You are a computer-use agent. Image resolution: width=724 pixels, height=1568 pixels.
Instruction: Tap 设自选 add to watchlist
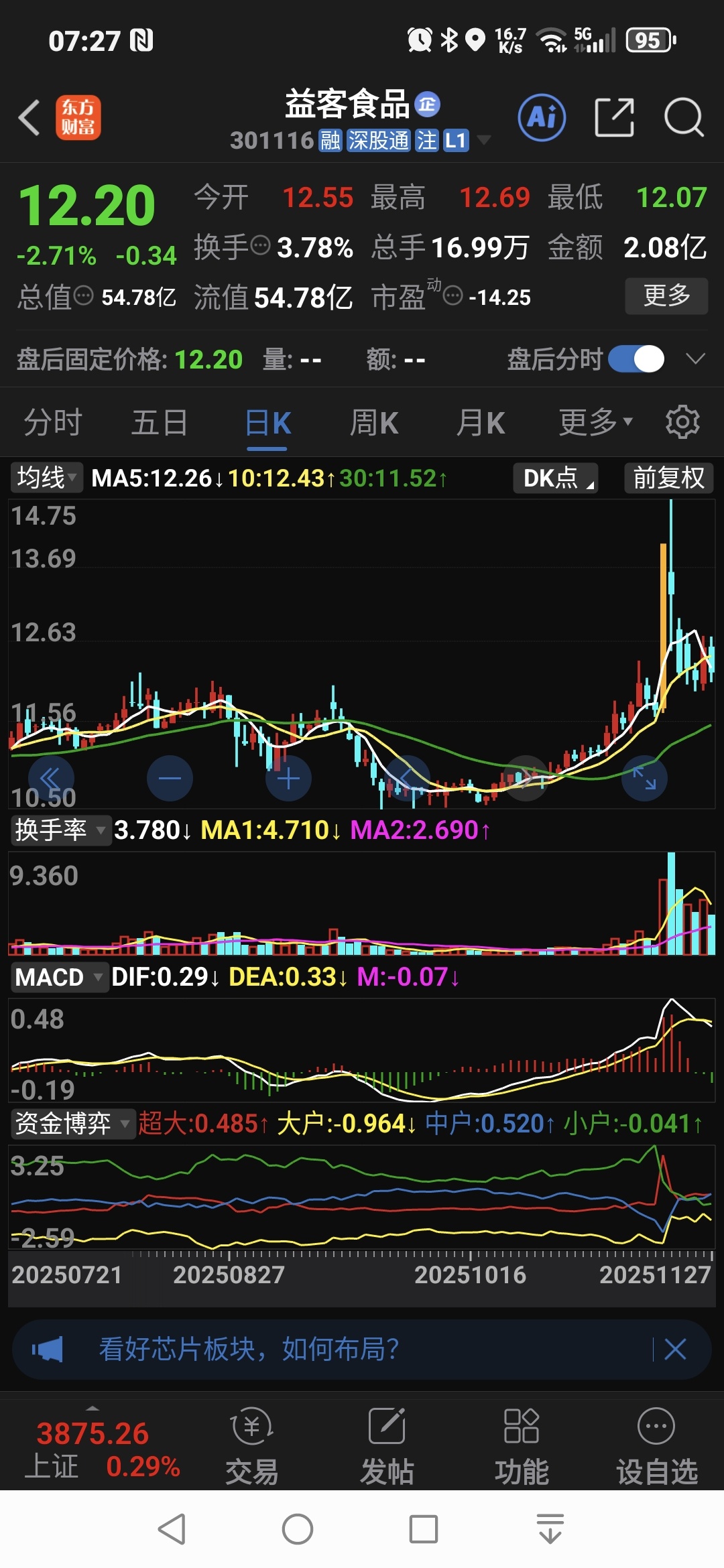pos(657,1447)
